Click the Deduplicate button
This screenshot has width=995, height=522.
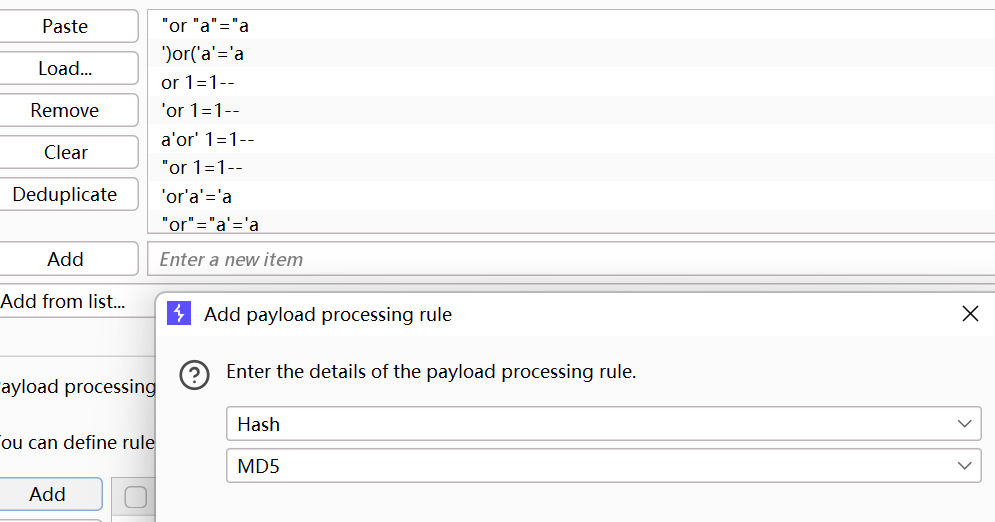65,194
